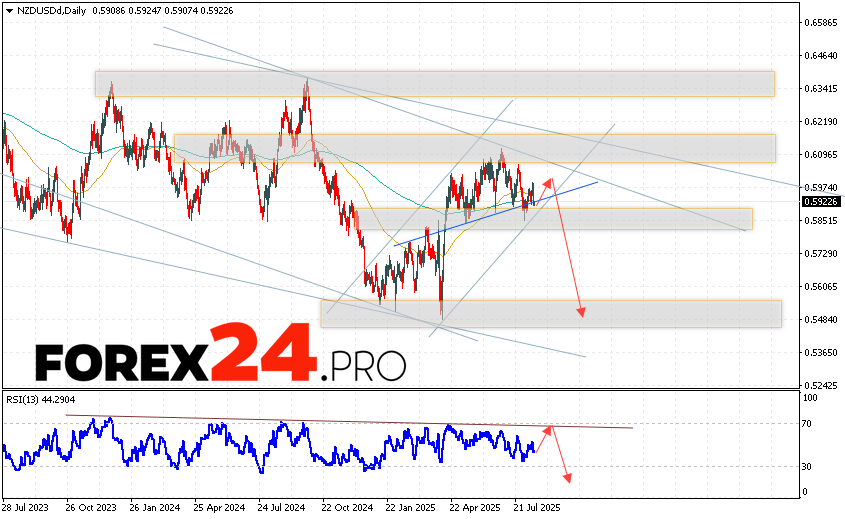Click the RSI 30 level axis label

click(808, 466)
